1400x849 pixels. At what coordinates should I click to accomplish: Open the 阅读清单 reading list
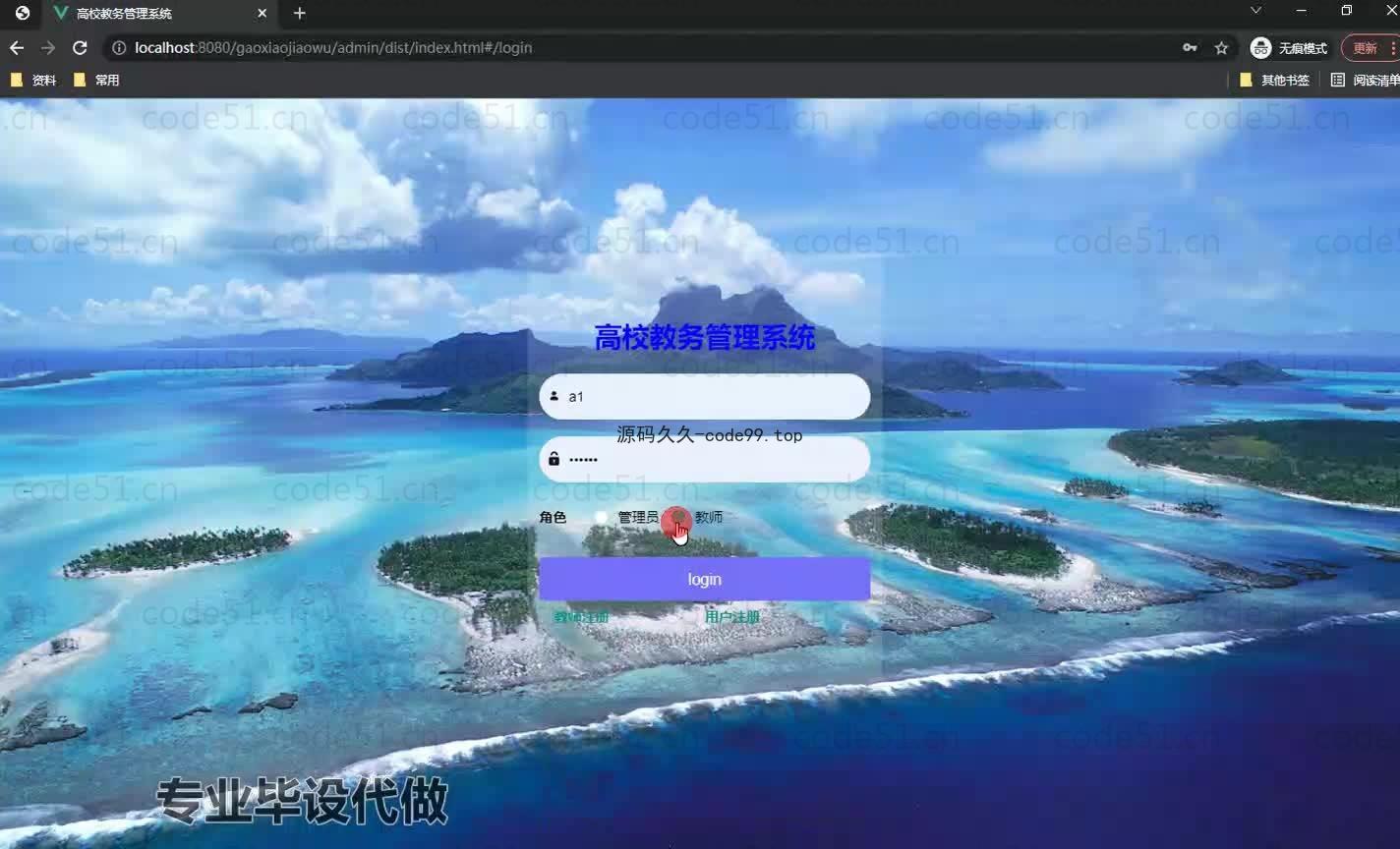(x=1365, y=80)
